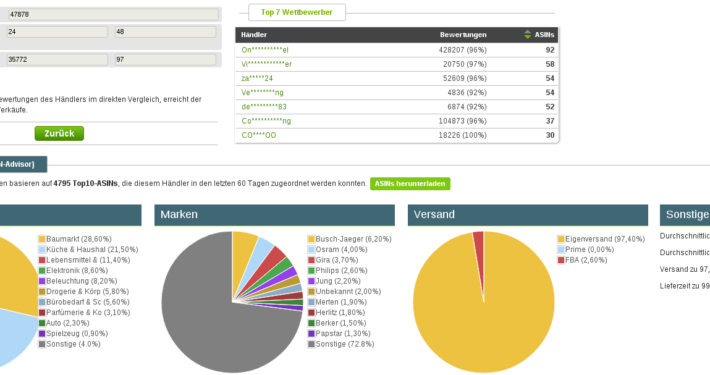
Task: Select the Osram light-blue legend swatch
Action: point(311,250)
